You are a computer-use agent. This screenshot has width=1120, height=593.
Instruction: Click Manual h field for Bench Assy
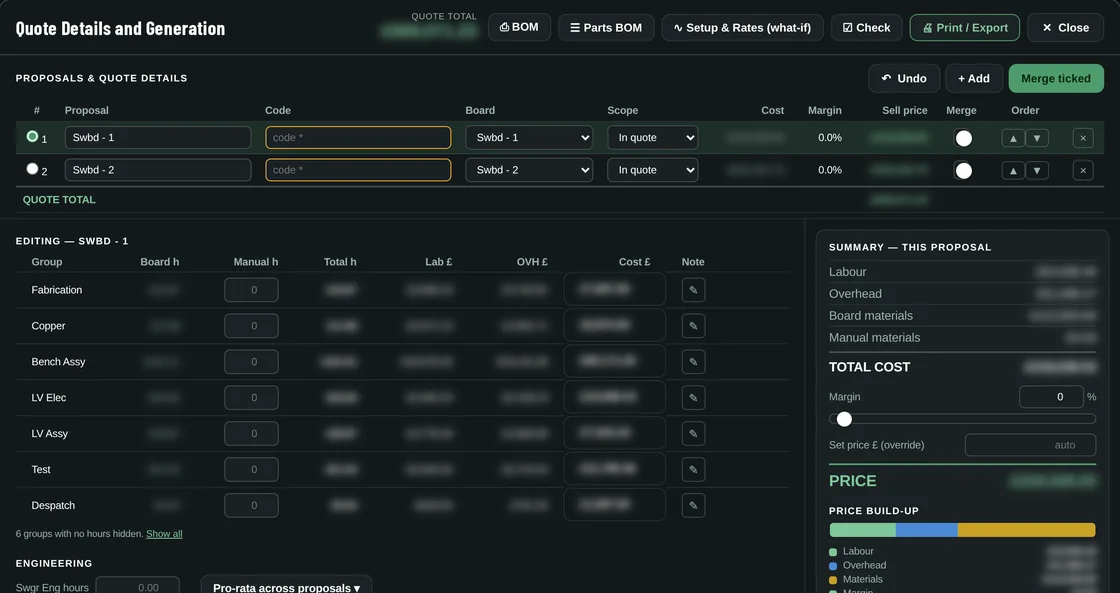point(251,362)
